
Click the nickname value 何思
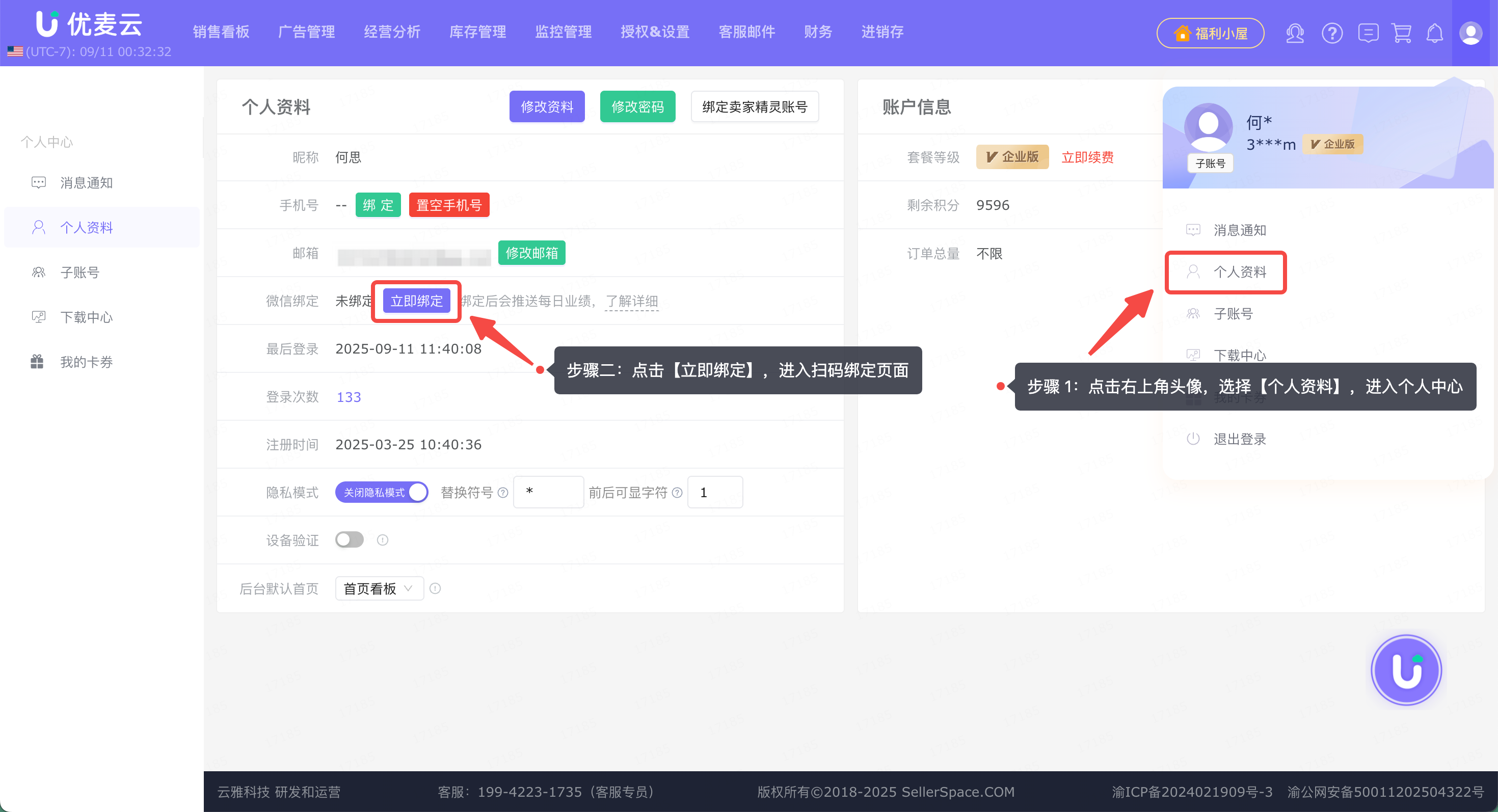(x=349, y=157)
